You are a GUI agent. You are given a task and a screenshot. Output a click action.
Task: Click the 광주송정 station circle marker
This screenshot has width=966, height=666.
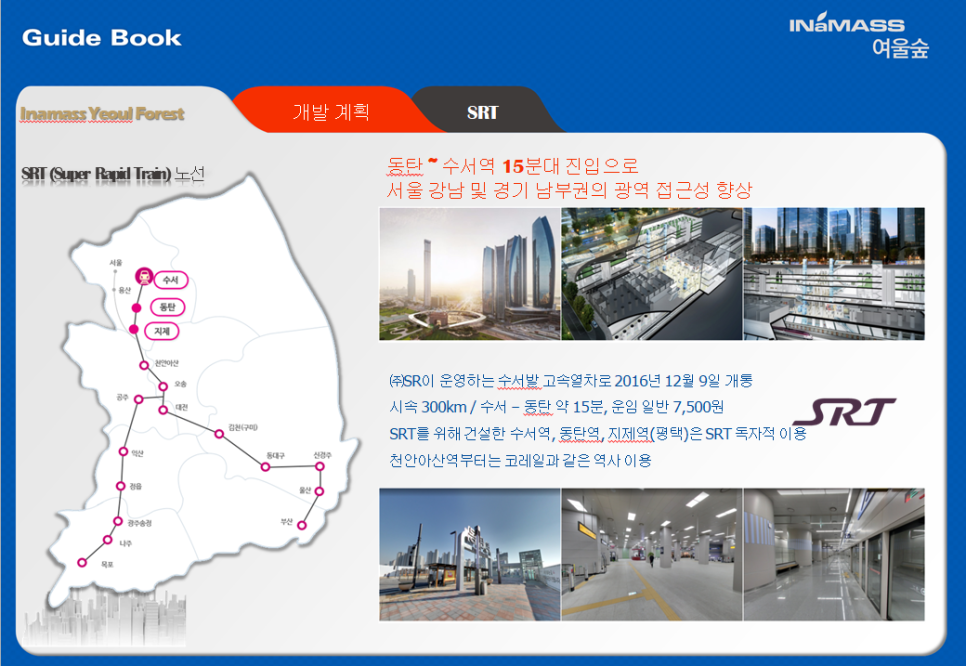click(x=118, y=521)
